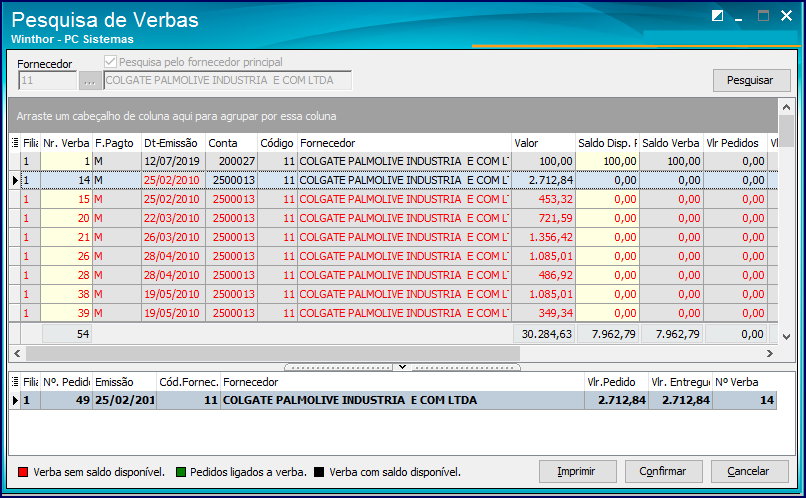Screen dimensions: 806x498
Task: Sort by Vlr.Pedido header in lower grid
Action: [616, 382]
